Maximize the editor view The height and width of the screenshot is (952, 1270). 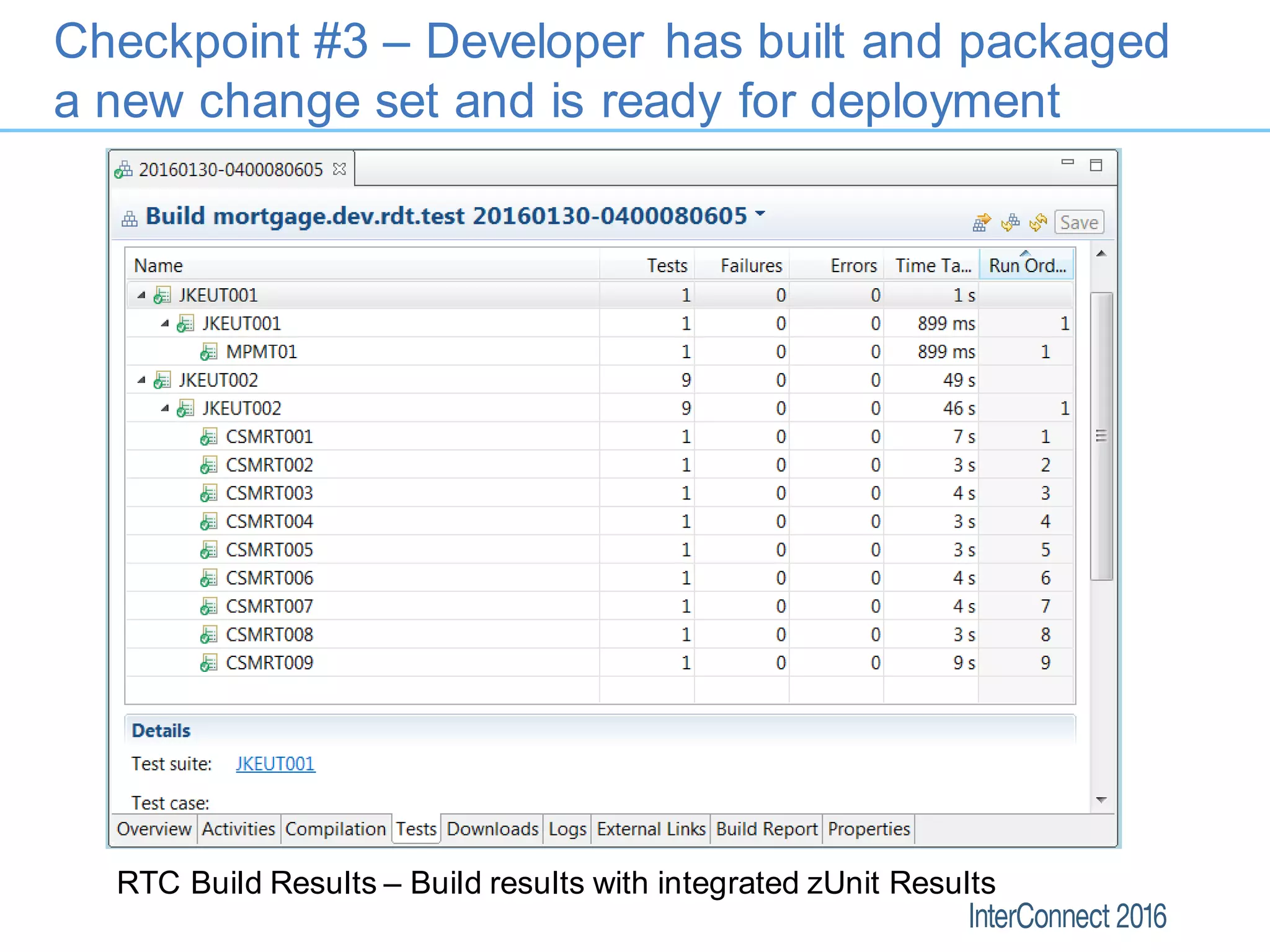coord(1096,165)
